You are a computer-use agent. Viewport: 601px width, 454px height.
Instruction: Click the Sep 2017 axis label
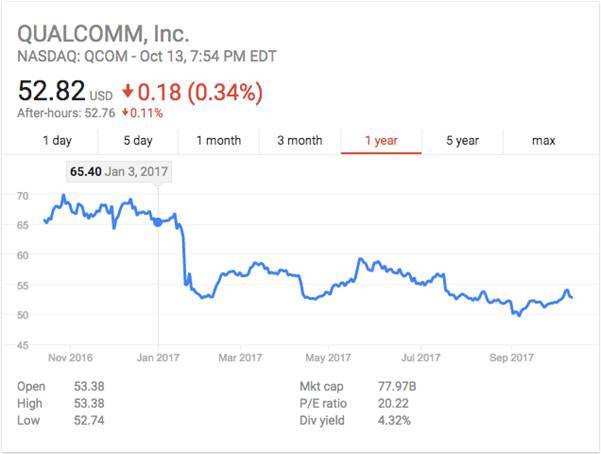click(509, 357)
